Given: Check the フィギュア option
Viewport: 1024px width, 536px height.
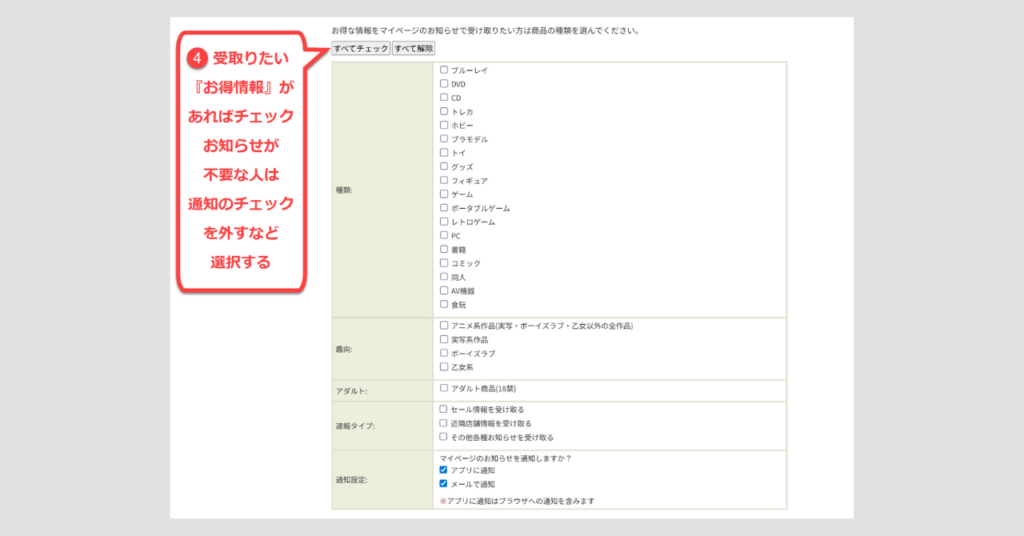Looking at the screenshot, I should click(444, 180).
